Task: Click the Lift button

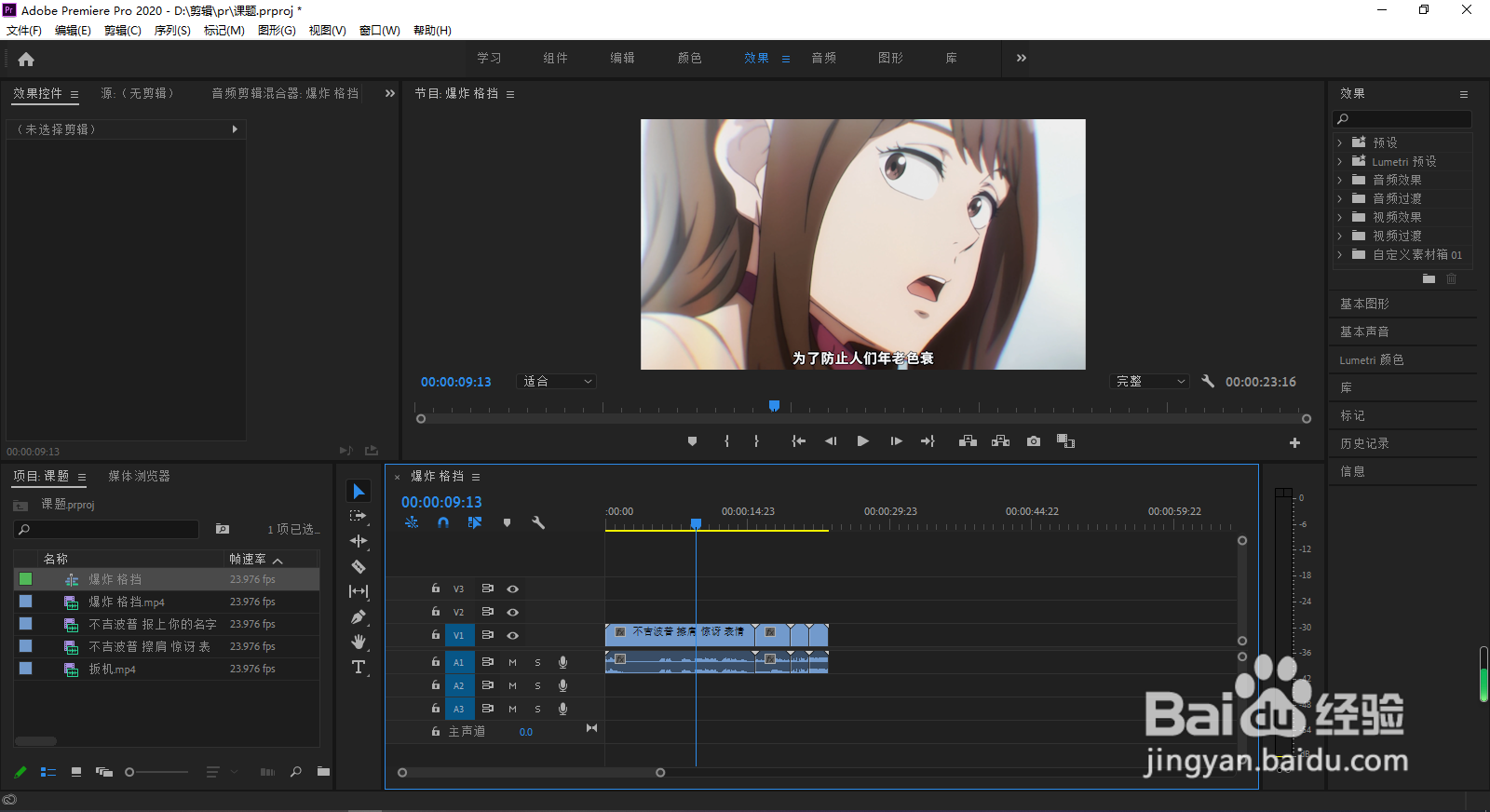Action: (x=968, y=441)
